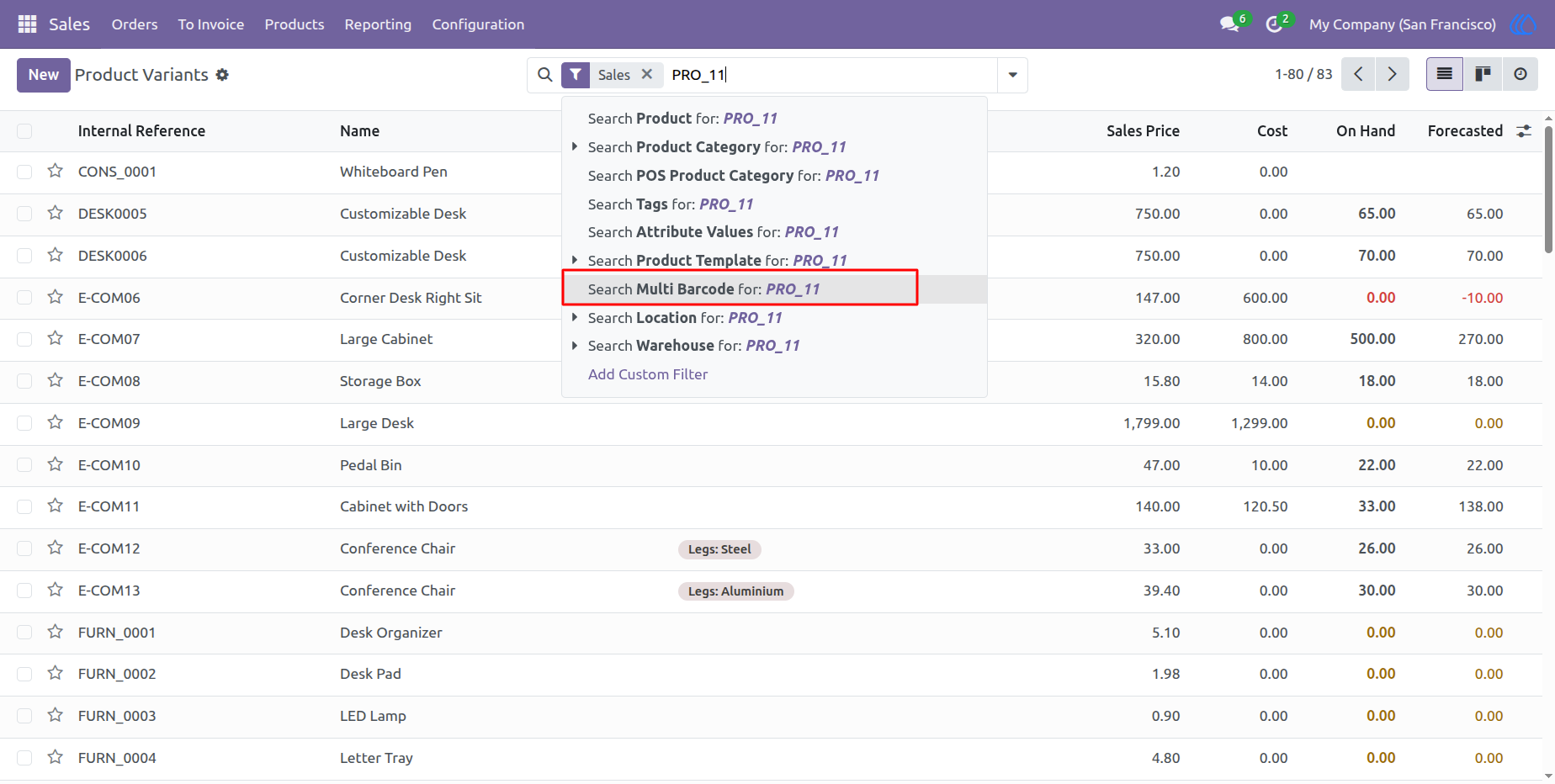Viewport: 1555px width, 784px height.
Task: Toggle the select-all header checkbox
Action: click(x=24, y=131)
